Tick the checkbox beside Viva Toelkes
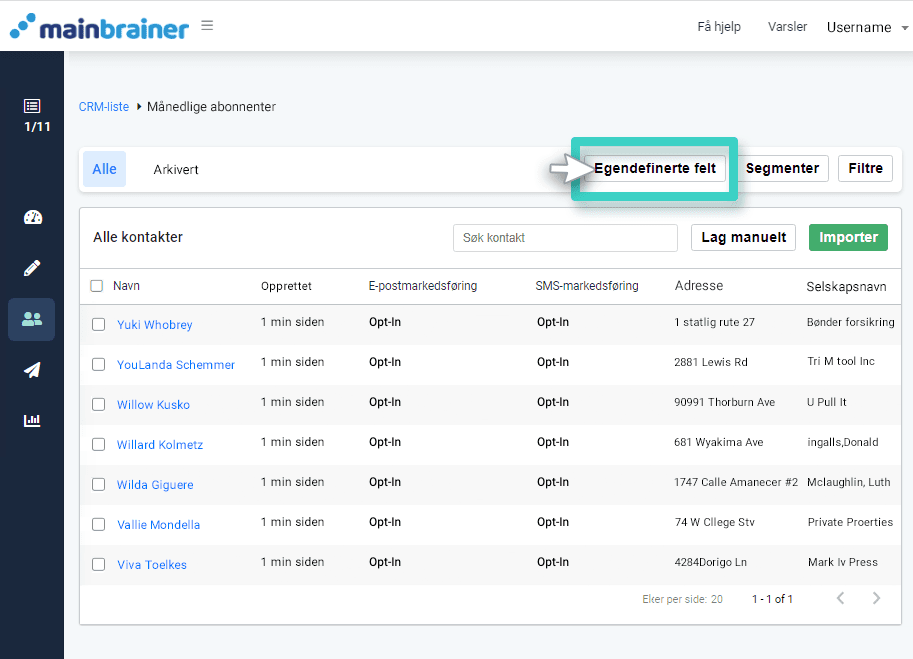The width and height of the screenshot is (913, 659). [98, 564]
